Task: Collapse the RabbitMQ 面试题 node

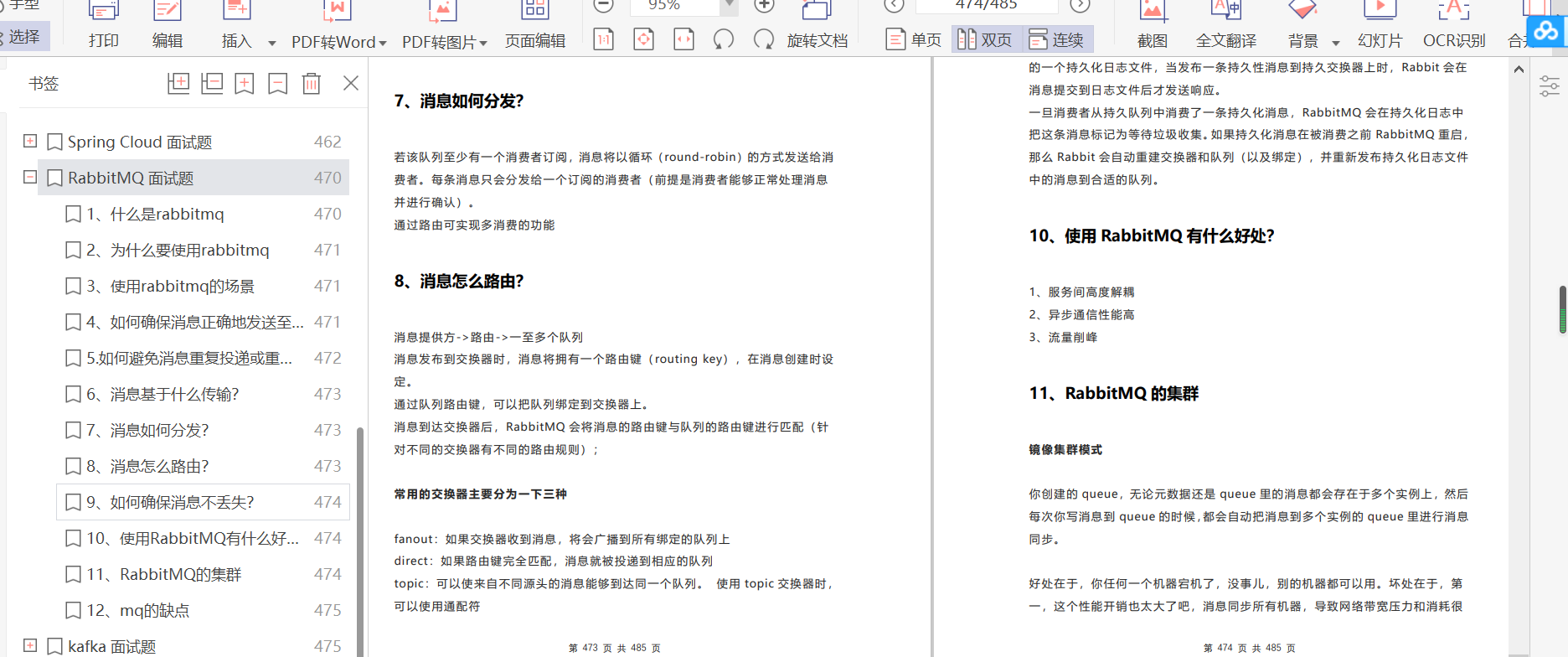Action: [x=30, y=177]
